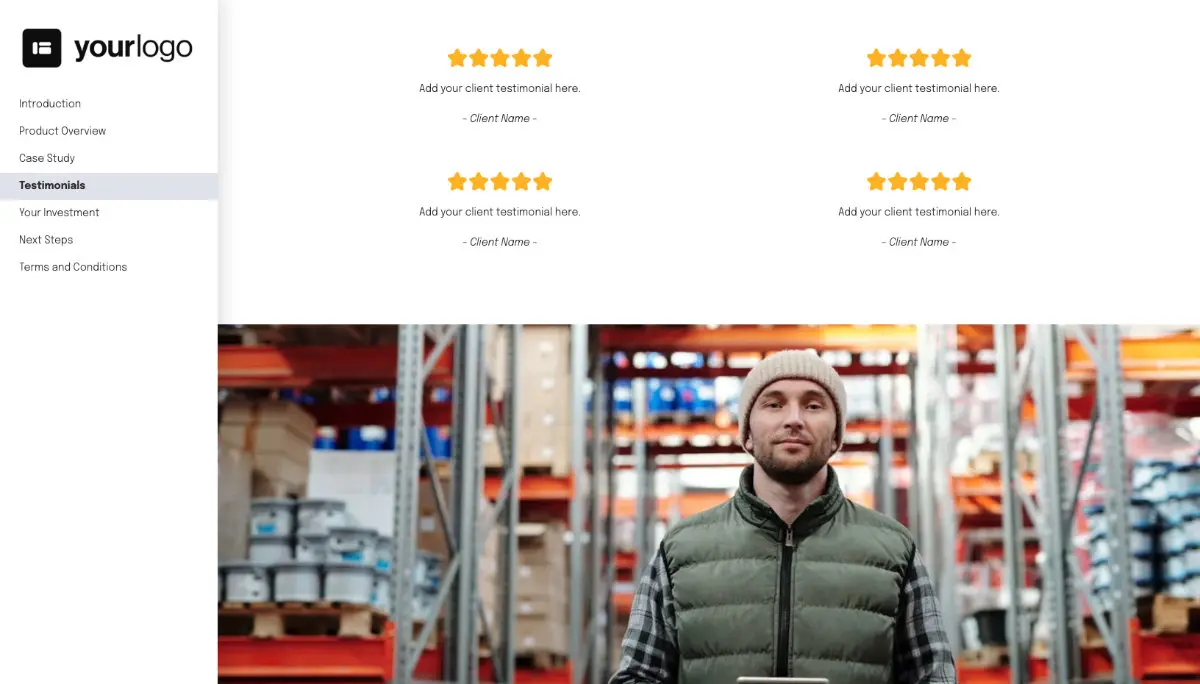
Task: Select the top-right five-star rating icons
Action: pyautogui.click(x=919, y=58)
